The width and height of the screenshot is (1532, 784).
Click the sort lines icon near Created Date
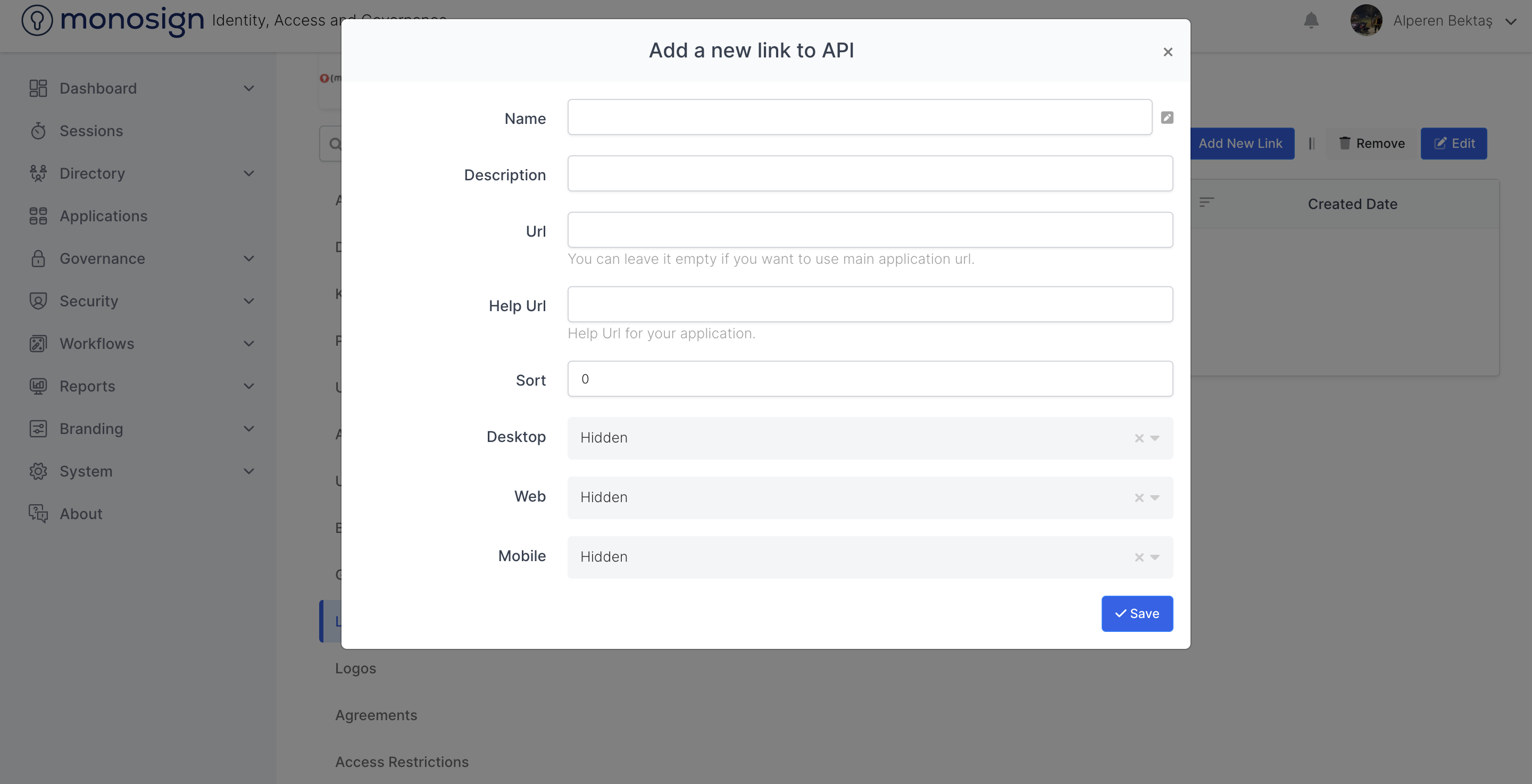click(x=1206, y=203)
